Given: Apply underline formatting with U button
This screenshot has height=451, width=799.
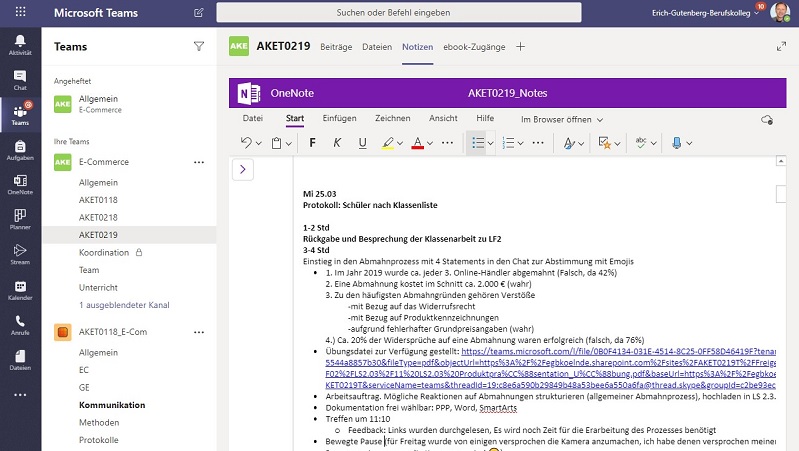Looking at the screenshot, I should click(x=362, y=143).
